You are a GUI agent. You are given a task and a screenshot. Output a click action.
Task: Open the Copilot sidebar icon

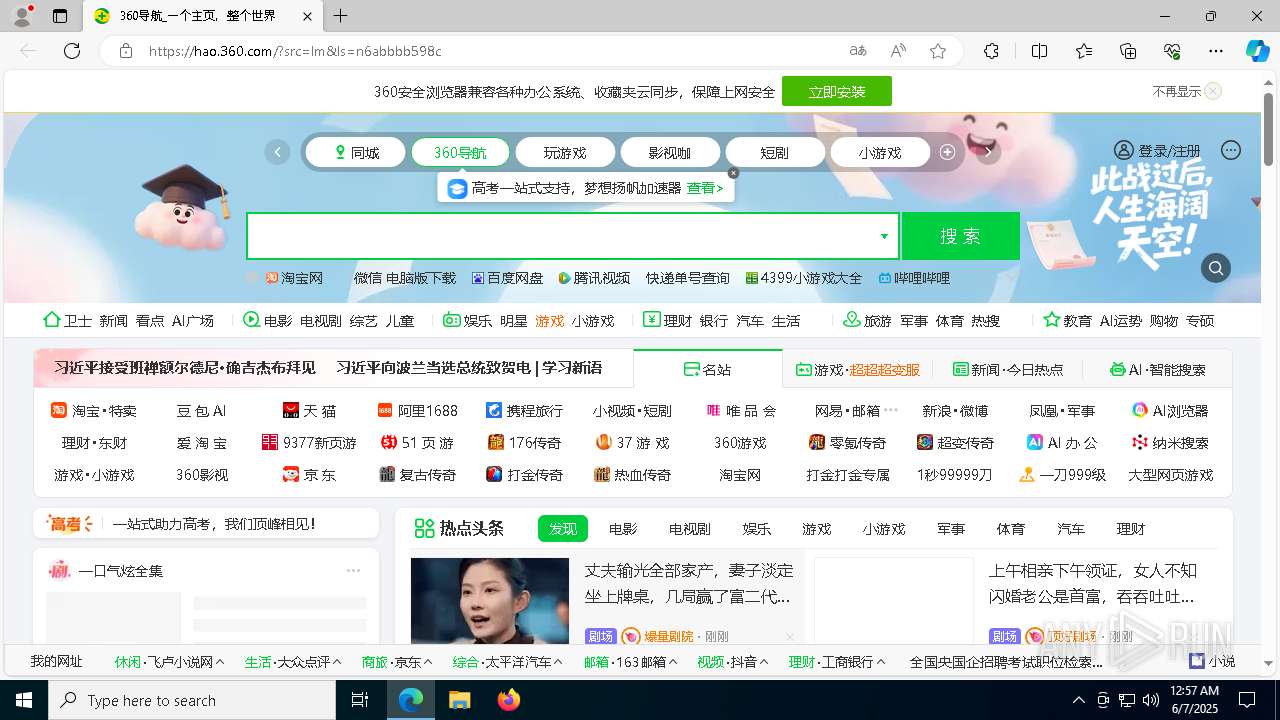pyautogui.click(x=1257, y=51)
